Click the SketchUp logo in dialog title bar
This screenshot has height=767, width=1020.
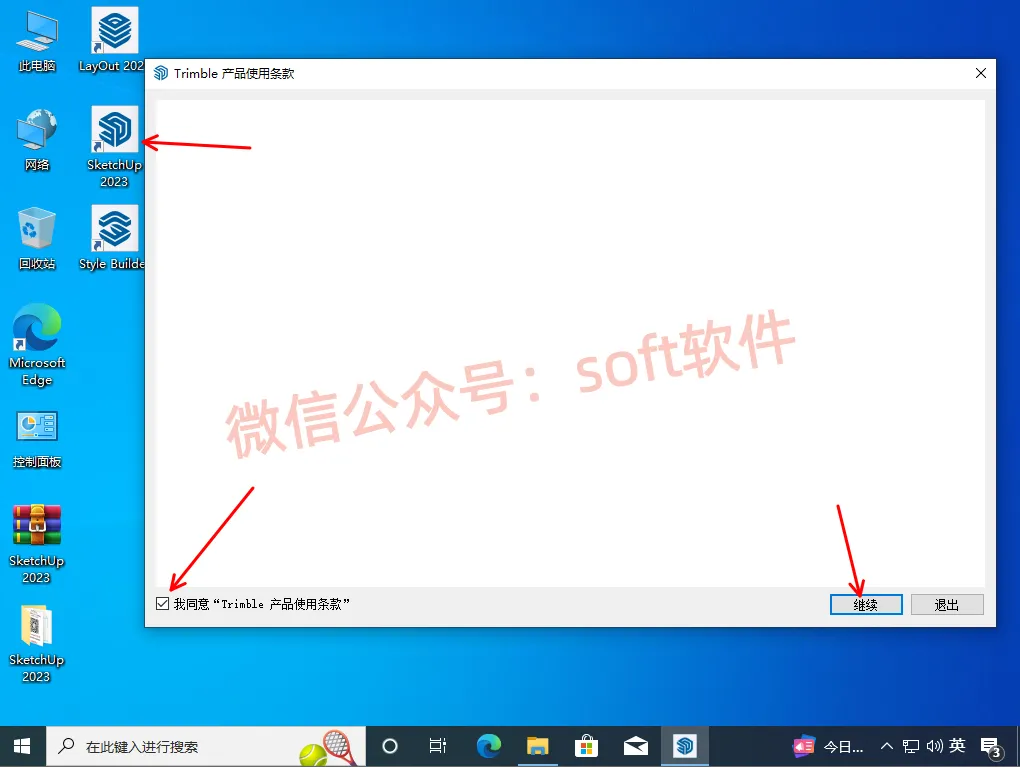point(161,73)
